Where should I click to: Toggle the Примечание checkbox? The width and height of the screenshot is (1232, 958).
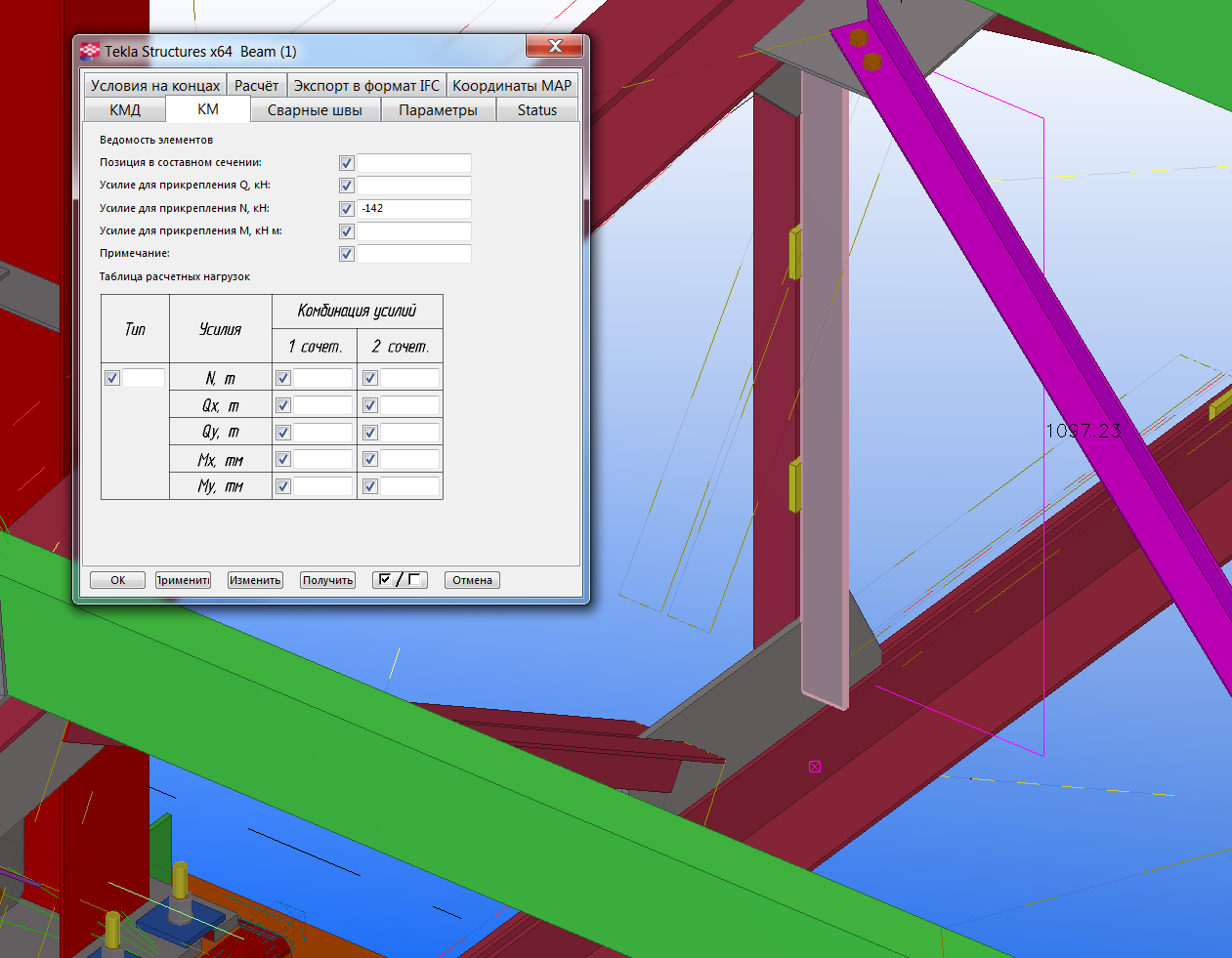pyautogui.click(x=346, y=254)
